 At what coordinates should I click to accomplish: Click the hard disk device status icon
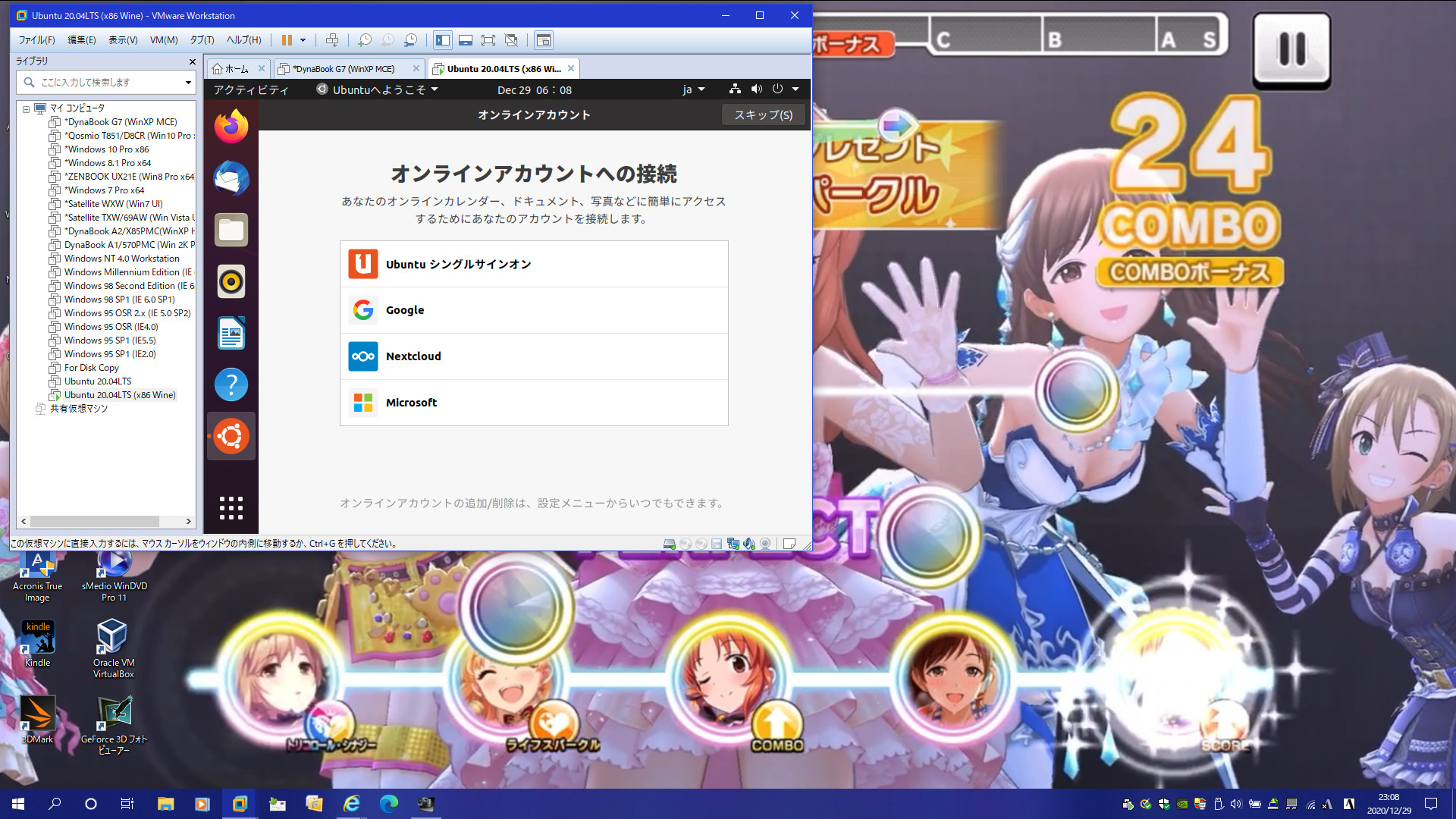click(670, 544)
